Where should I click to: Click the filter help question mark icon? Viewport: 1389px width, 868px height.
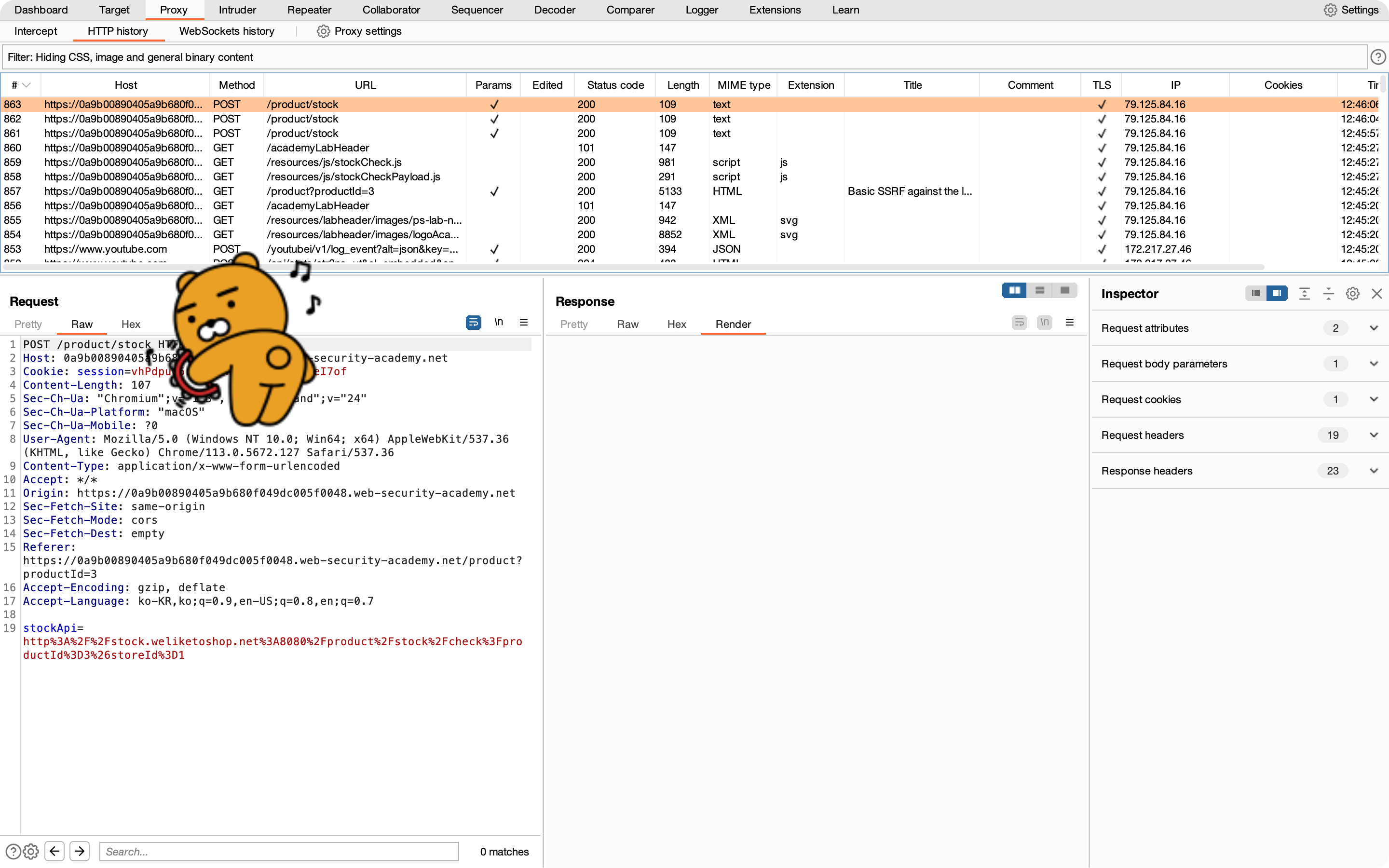pos(1377,57)
